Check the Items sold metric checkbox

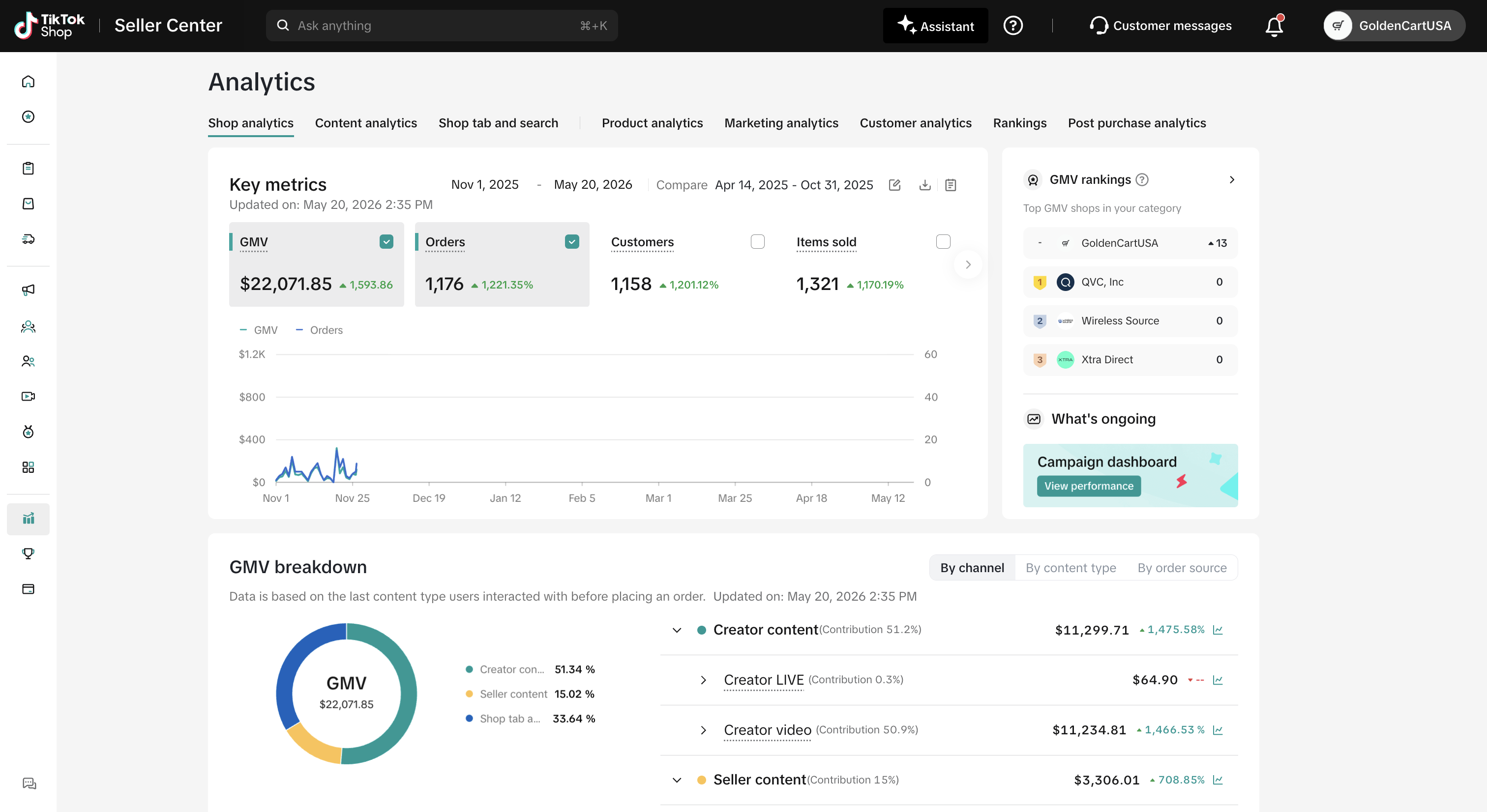point(943,242)
